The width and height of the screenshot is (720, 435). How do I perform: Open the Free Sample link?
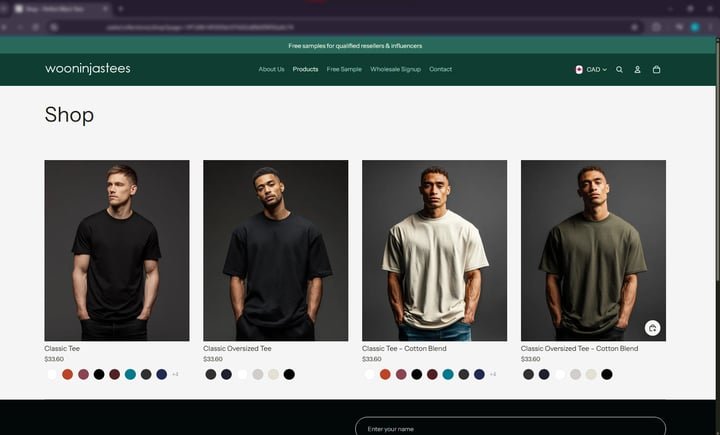(344, 69)
